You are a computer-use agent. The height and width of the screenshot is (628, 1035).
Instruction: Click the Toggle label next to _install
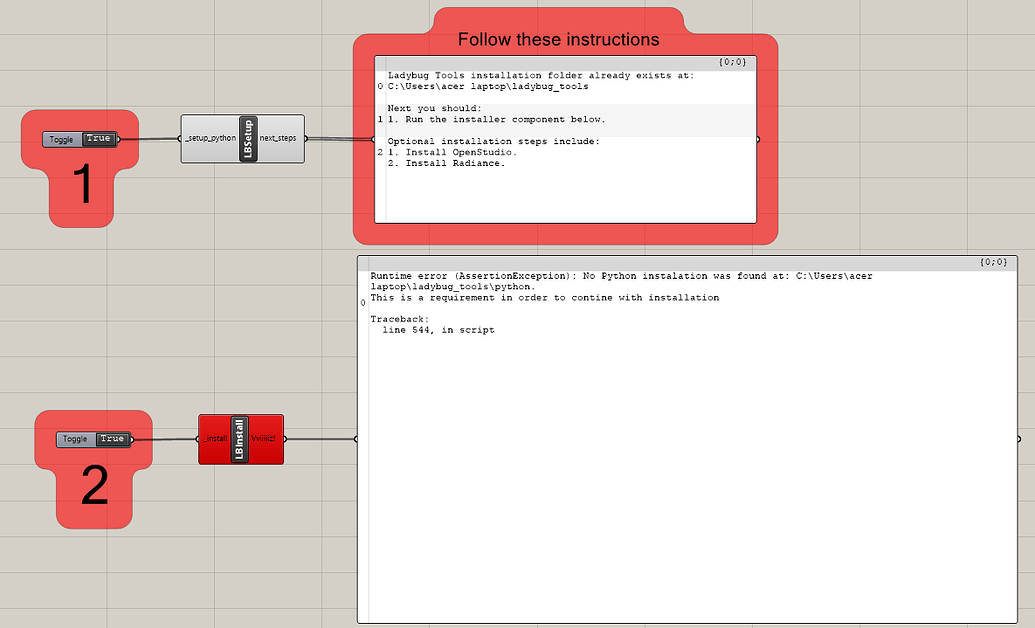(75, 439)
